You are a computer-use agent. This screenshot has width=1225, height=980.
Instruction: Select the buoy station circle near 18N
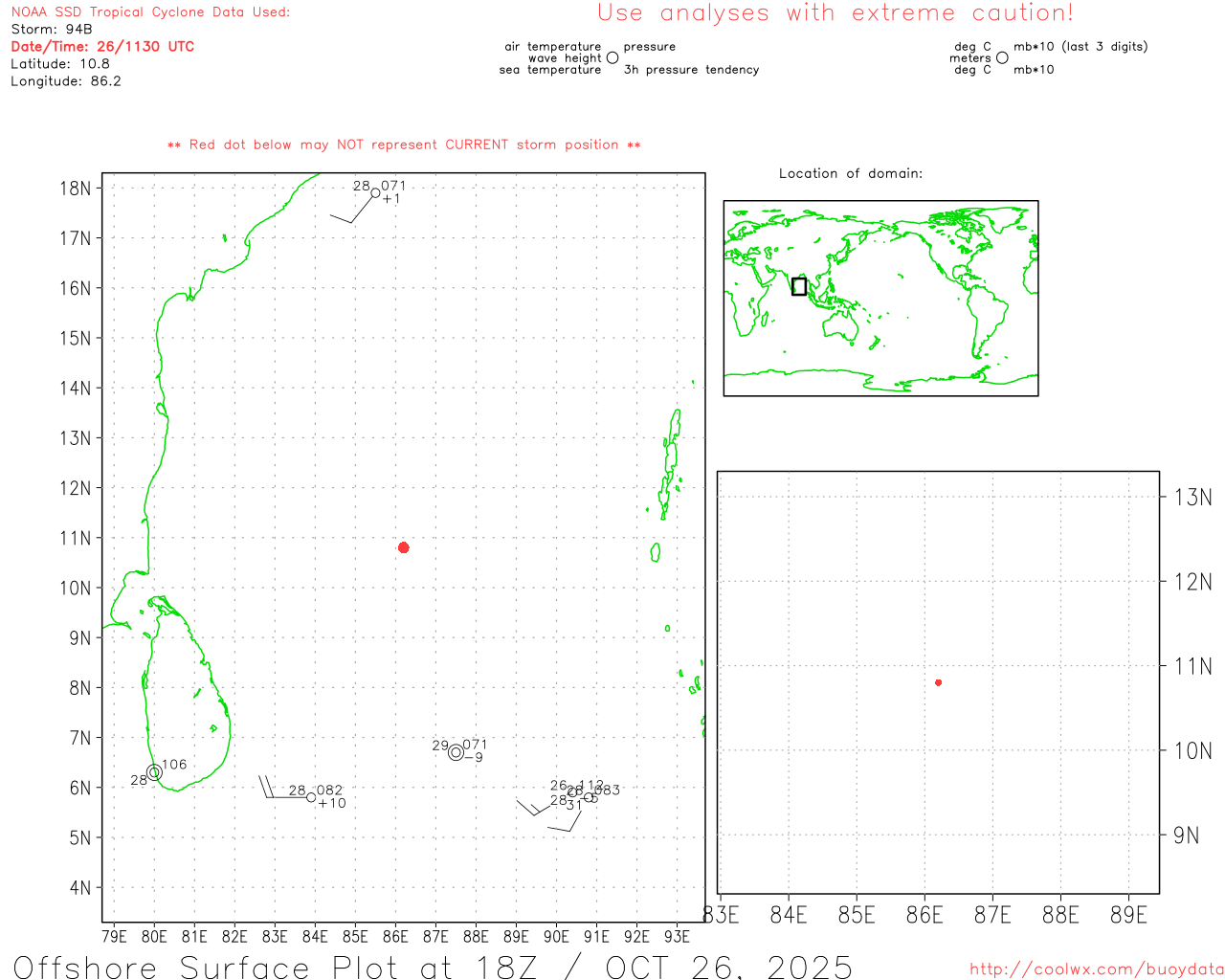[x=375, y=193]
